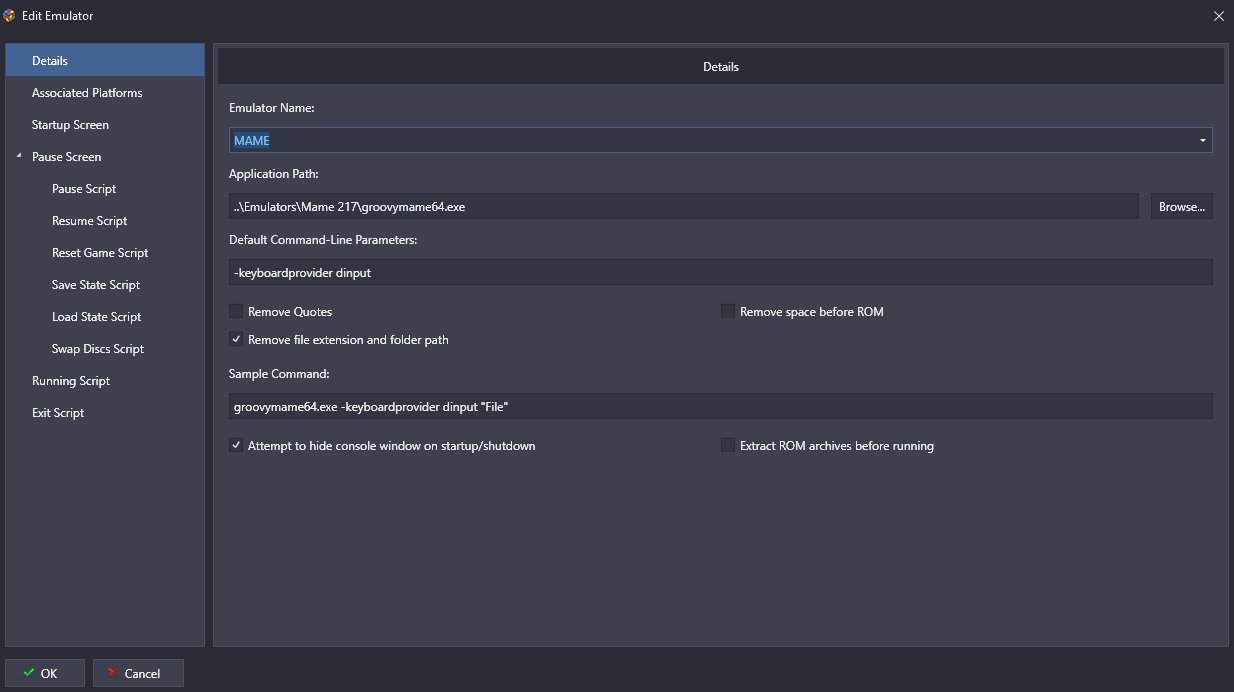Uncheck Remove file extension and folder path
This screenshot has width=1234, height=692.
(236, 339)
